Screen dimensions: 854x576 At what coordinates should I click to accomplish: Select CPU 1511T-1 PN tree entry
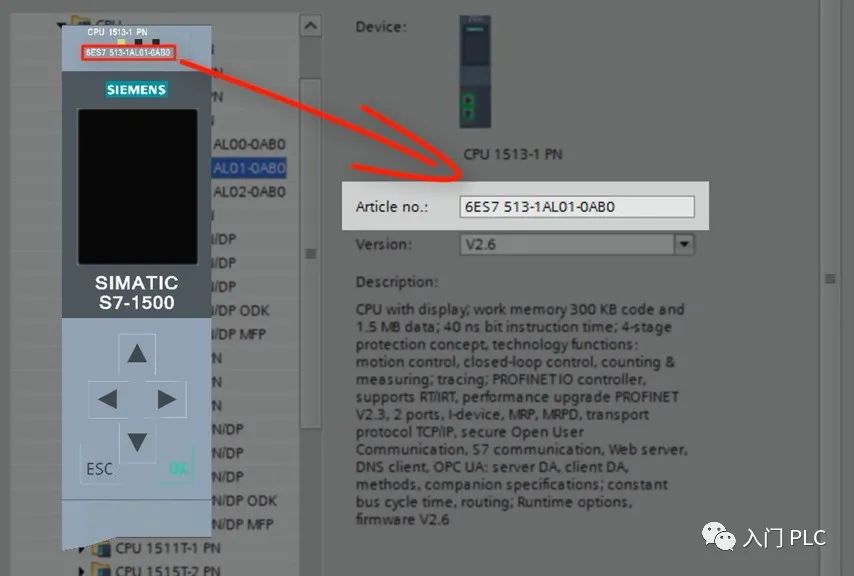(168, 548)
